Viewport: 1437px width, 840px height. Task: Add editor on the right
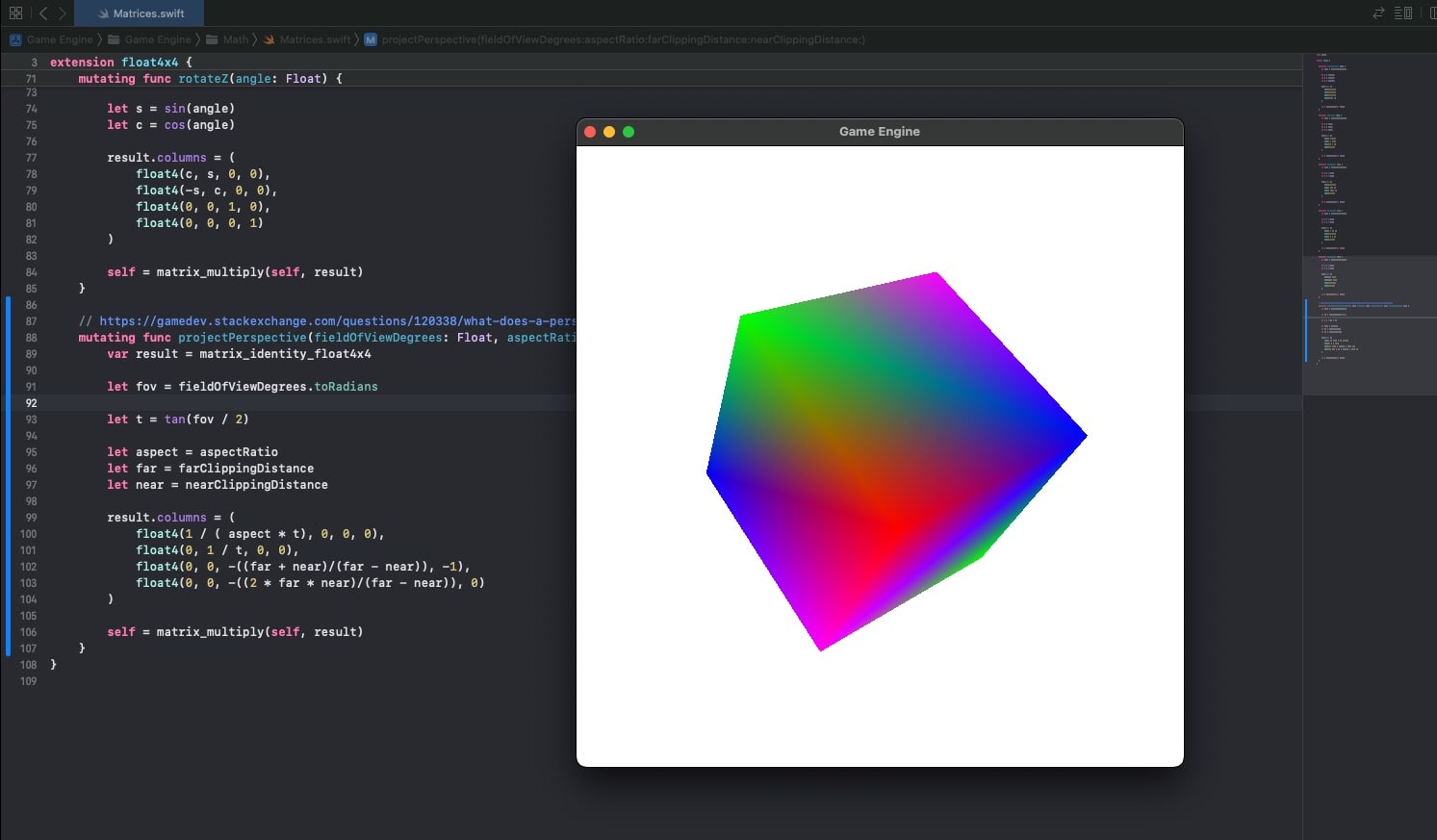tap(1432, 13)
